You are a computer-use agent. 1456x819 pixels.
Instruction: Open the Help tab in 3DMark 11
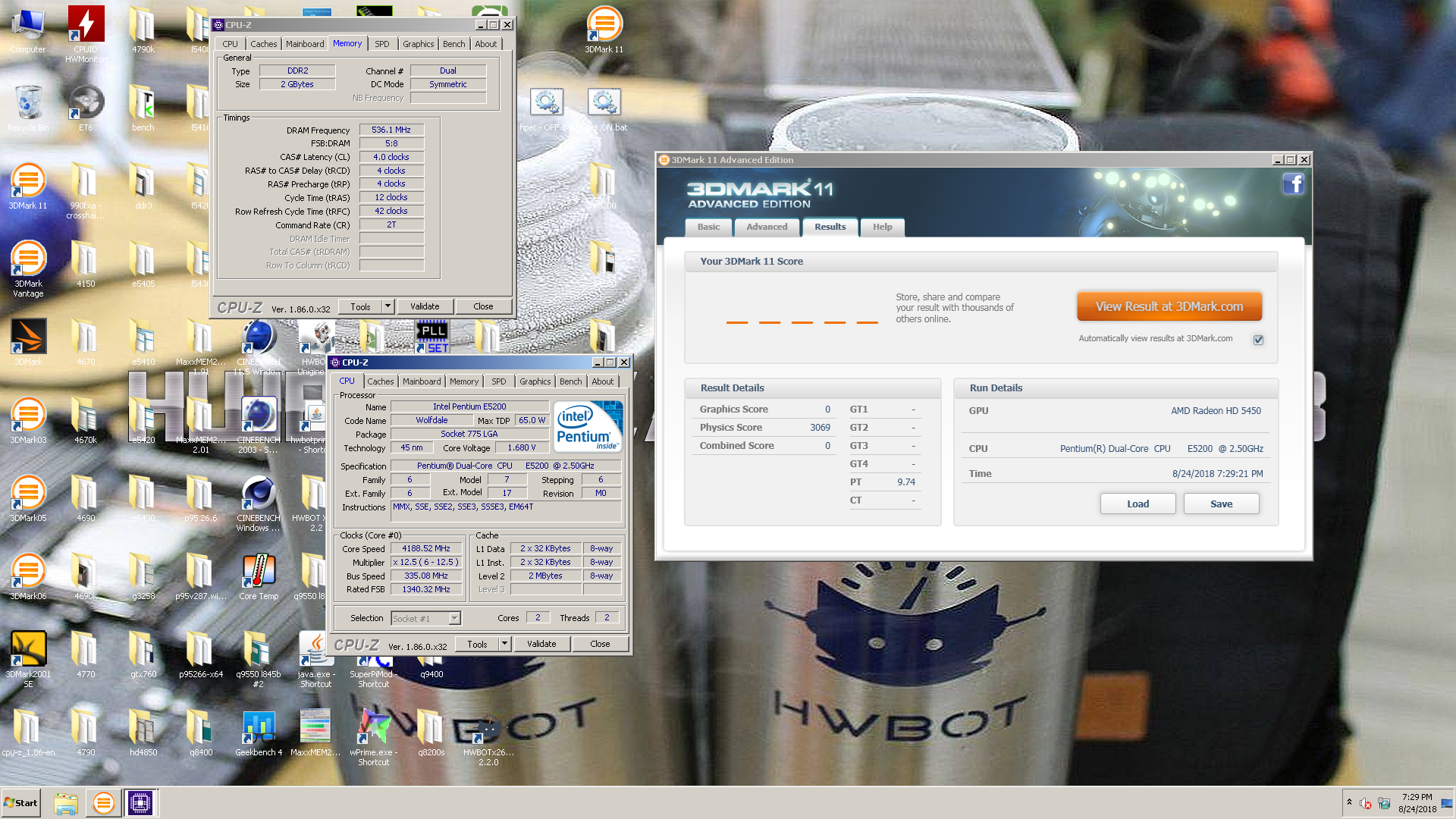[882, 227]
